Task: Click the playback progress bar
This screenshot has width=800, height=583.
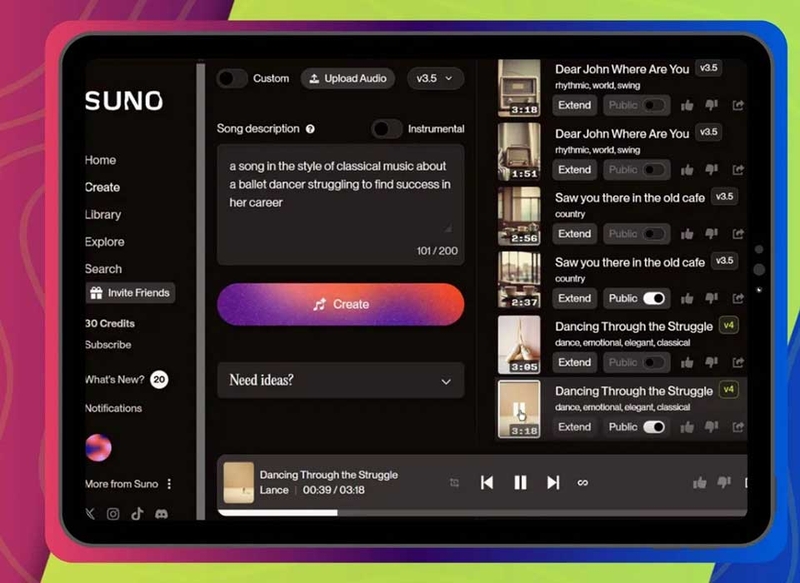Action: [x=482, y=513]
